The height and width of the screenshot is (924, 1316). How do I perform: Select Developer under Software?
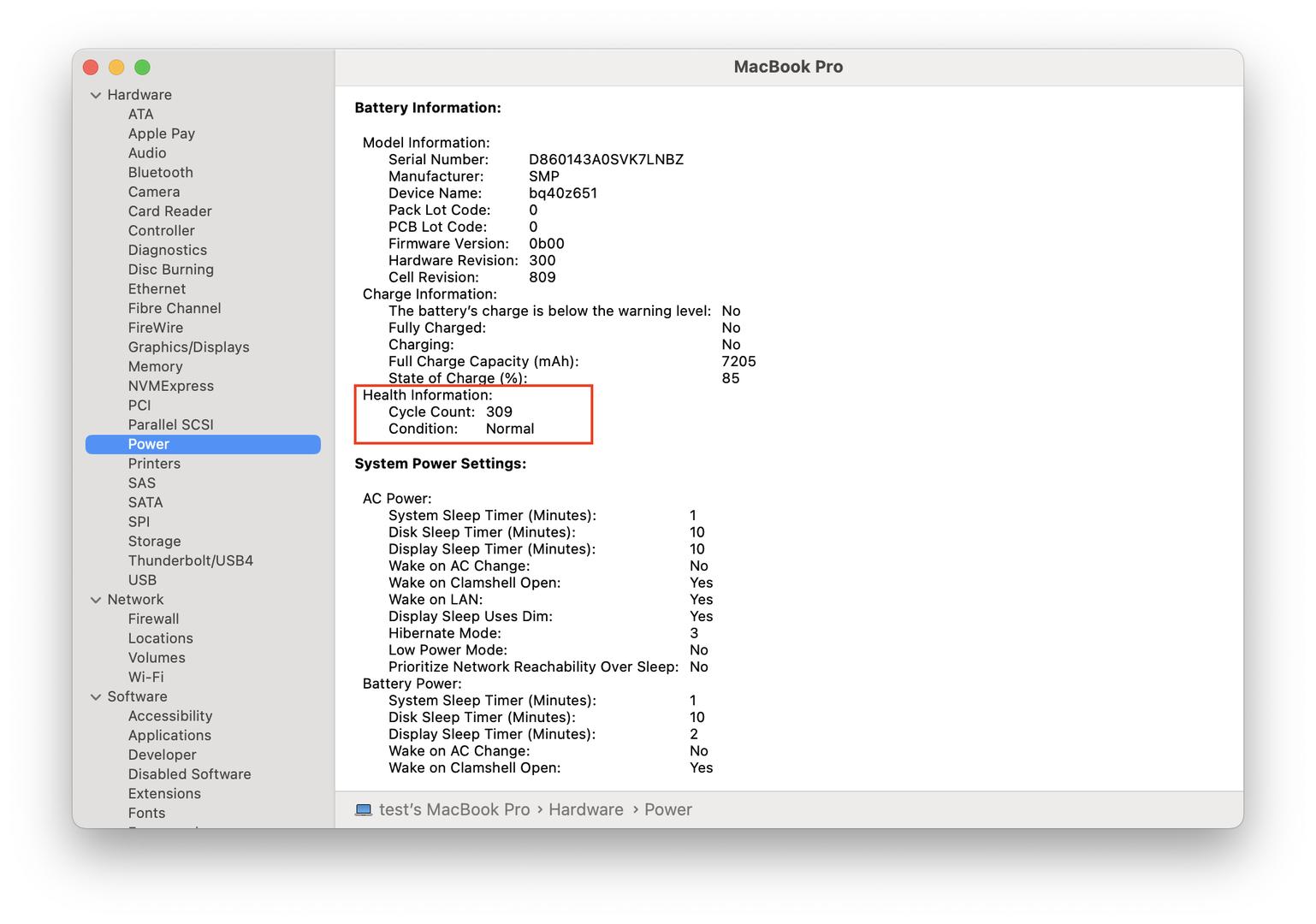(163, 755)
